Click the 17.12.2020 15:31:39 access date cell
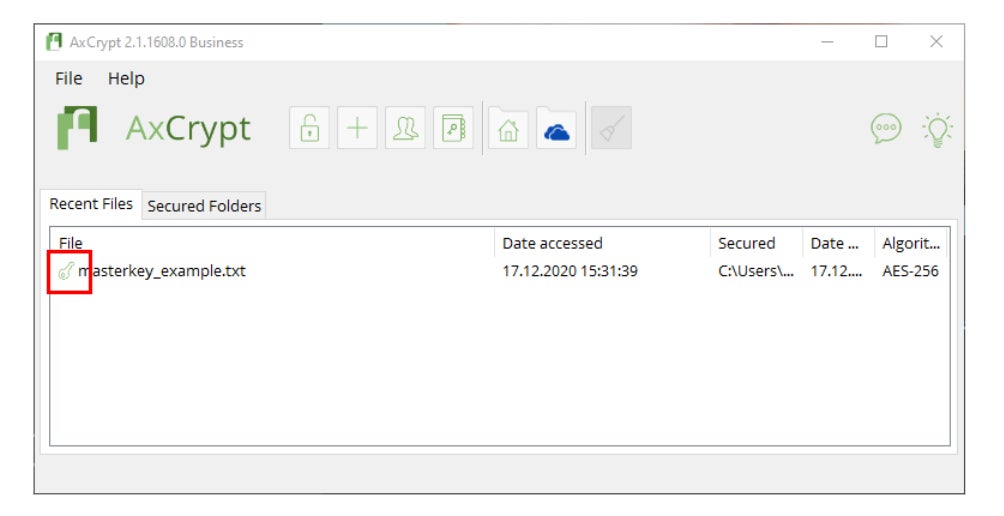This screenshot has height=516, width=1004. 570,271
